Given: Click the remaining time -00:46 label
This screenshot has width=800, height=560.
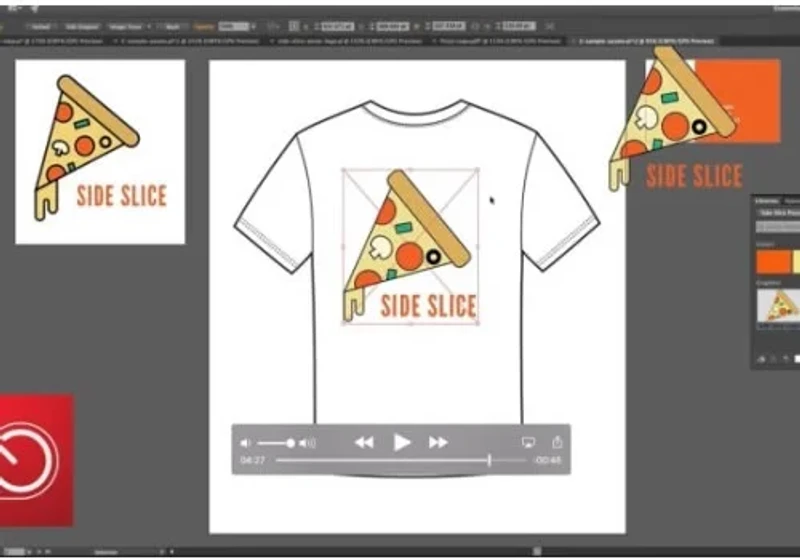Looking at the screenshot, I should [548, 460].
